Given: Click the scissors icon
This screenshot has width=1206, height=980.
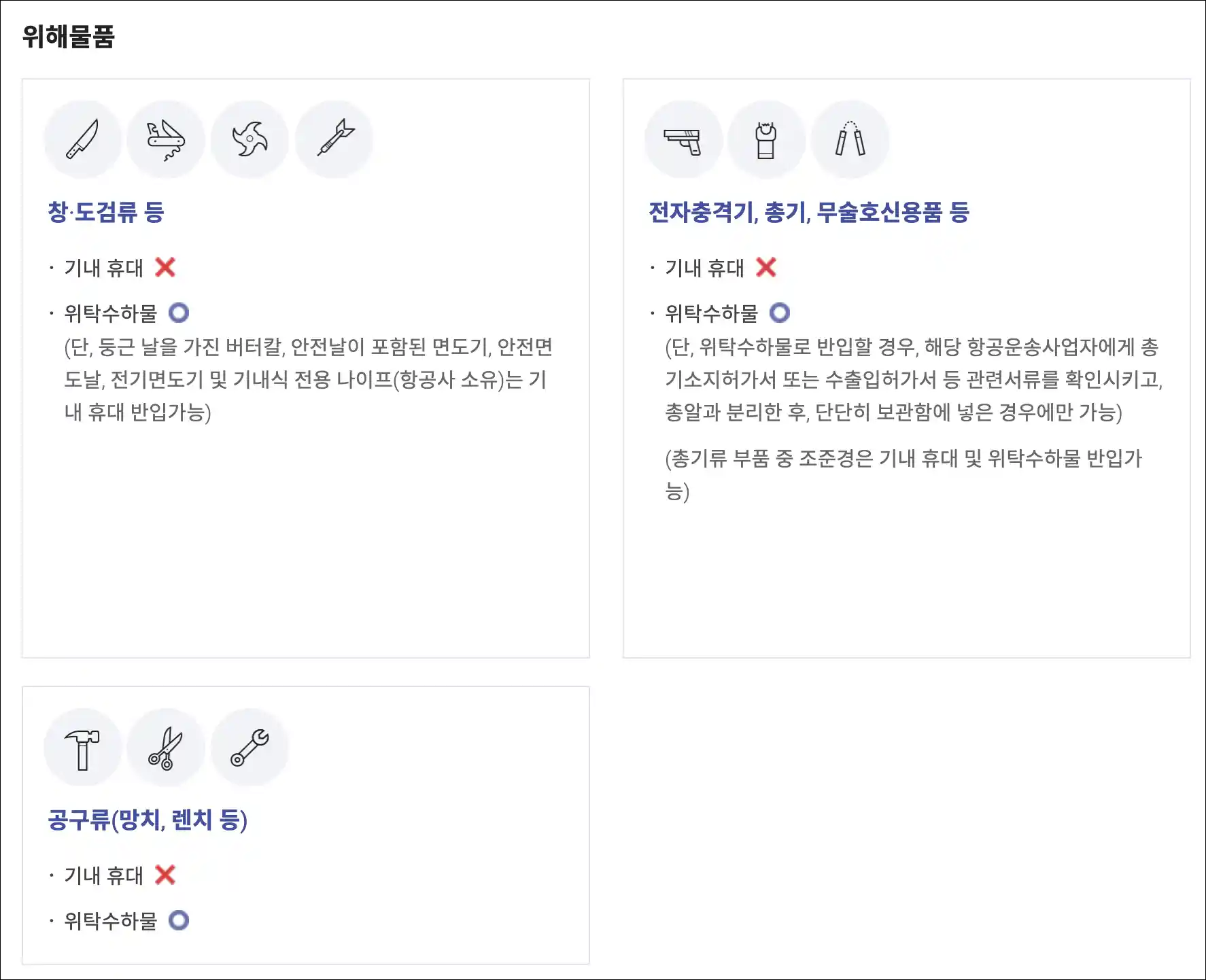Looking at the screenshot, I should tap(166, 748).
